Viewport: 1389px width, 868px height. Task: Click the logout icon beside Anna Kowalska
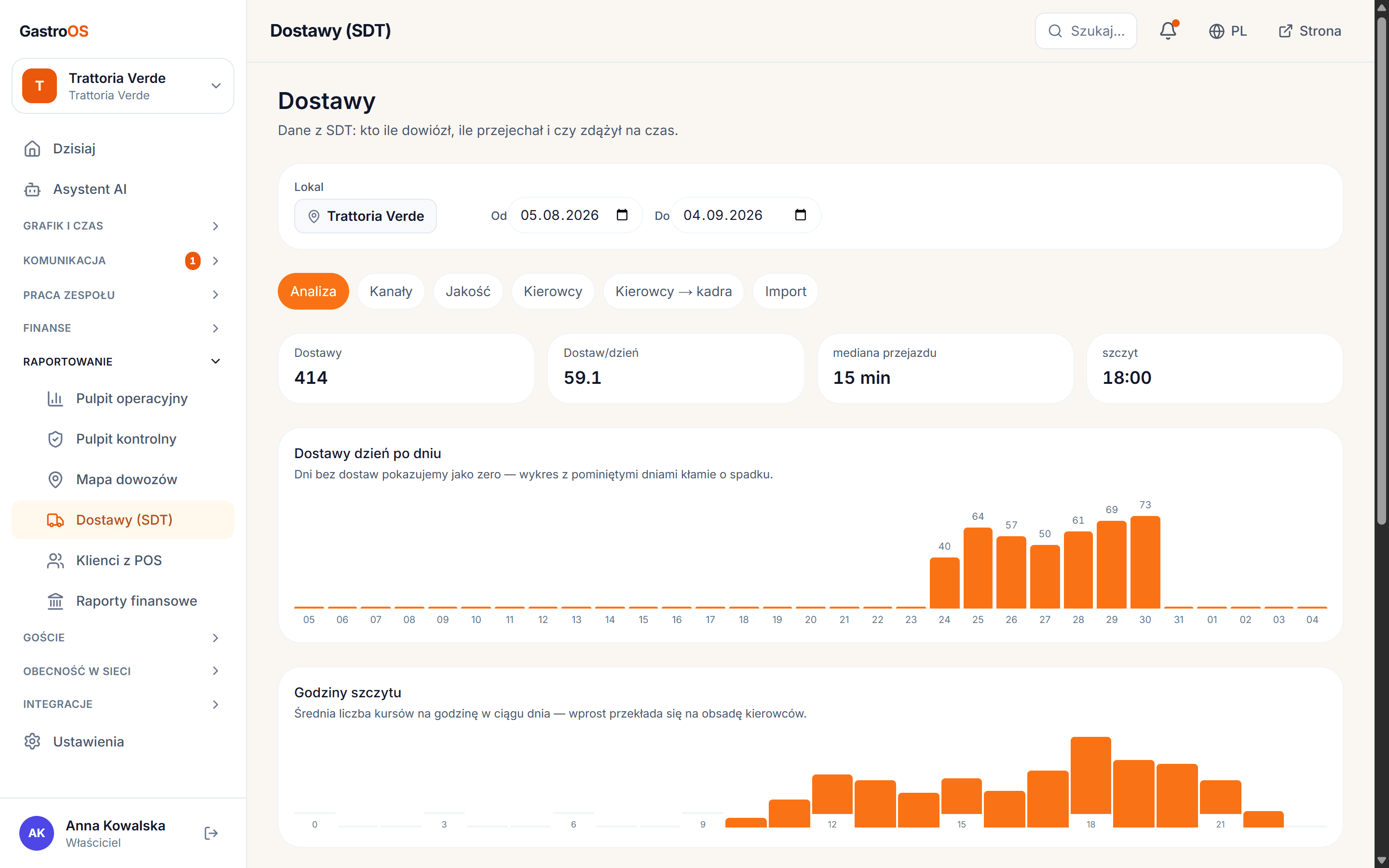211,833
